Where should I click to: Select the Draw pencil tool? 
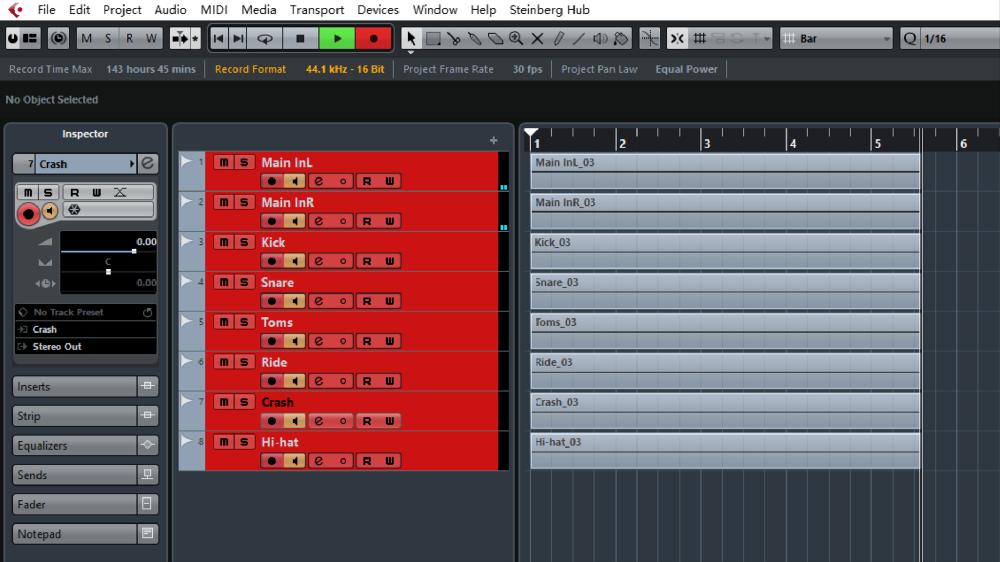click(558, 39)
